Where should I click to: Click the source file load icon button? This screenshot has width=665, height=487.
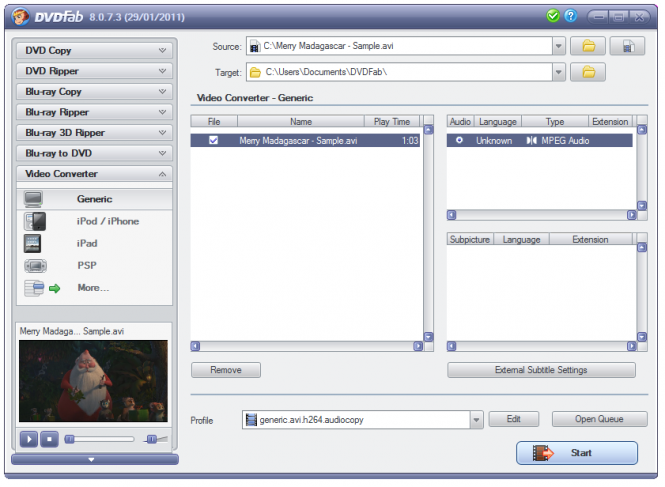coord(628,46)
